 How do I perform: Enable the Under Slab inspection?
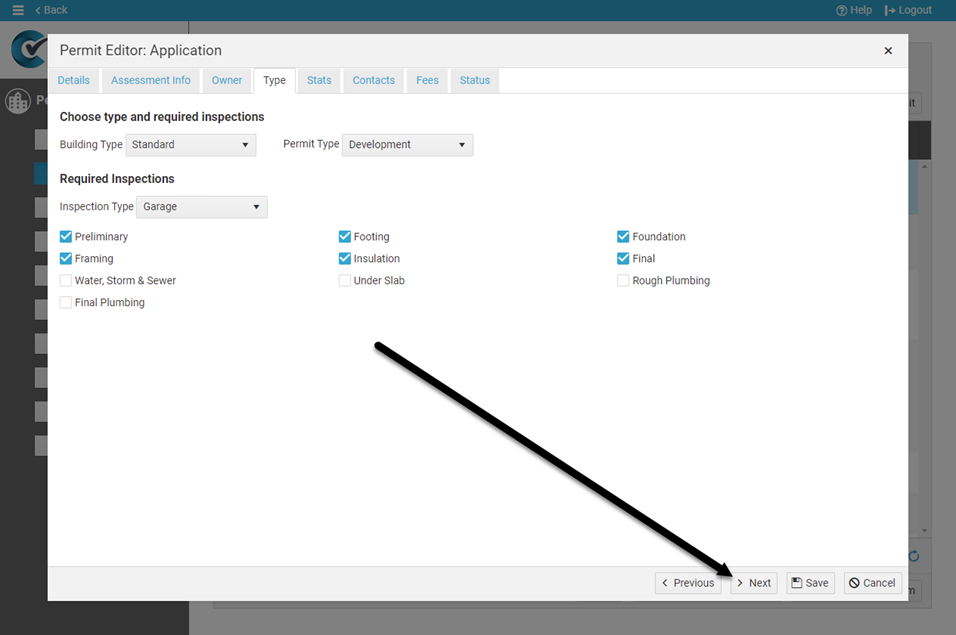[x=345, y=281]
